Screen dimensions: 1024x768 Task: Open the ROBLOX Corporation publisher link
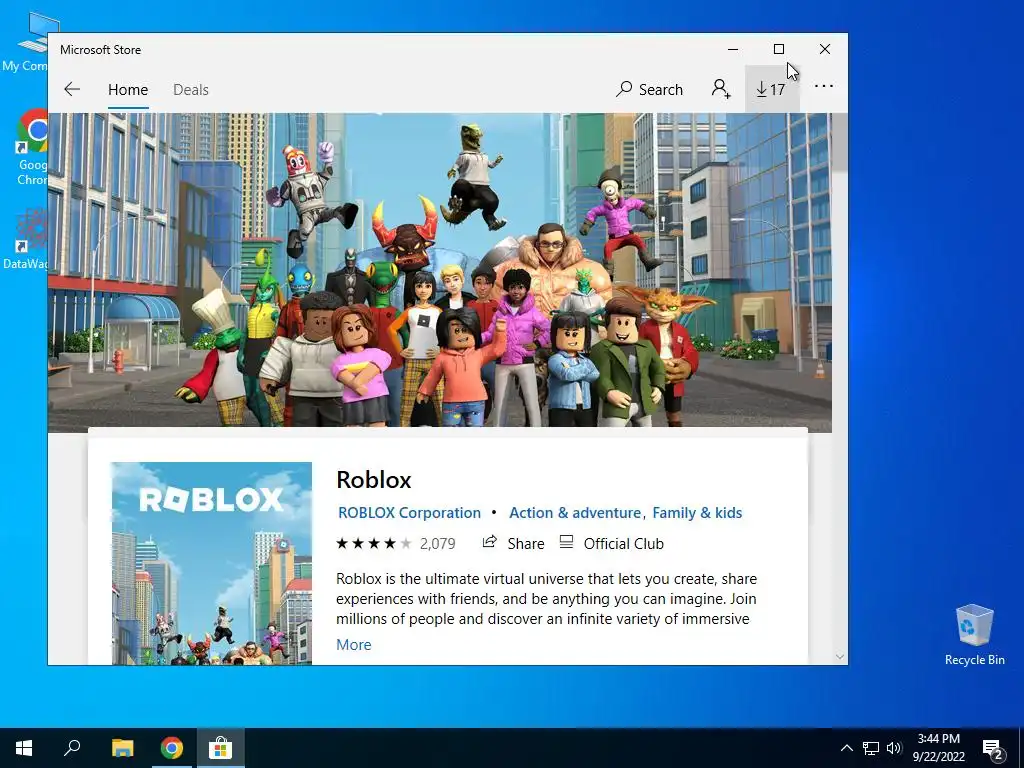pyautogui.click(x=409, y=513)
